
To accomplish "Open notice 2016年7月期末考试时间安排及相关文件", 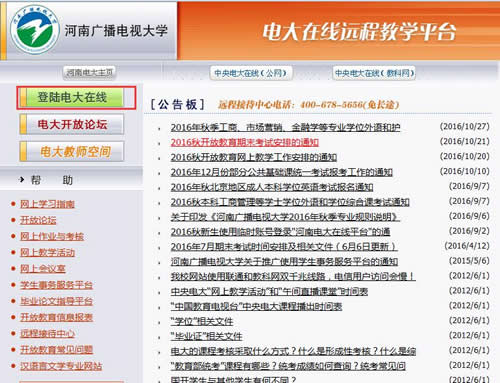I will pyautogui.click(x=284, y=247).
